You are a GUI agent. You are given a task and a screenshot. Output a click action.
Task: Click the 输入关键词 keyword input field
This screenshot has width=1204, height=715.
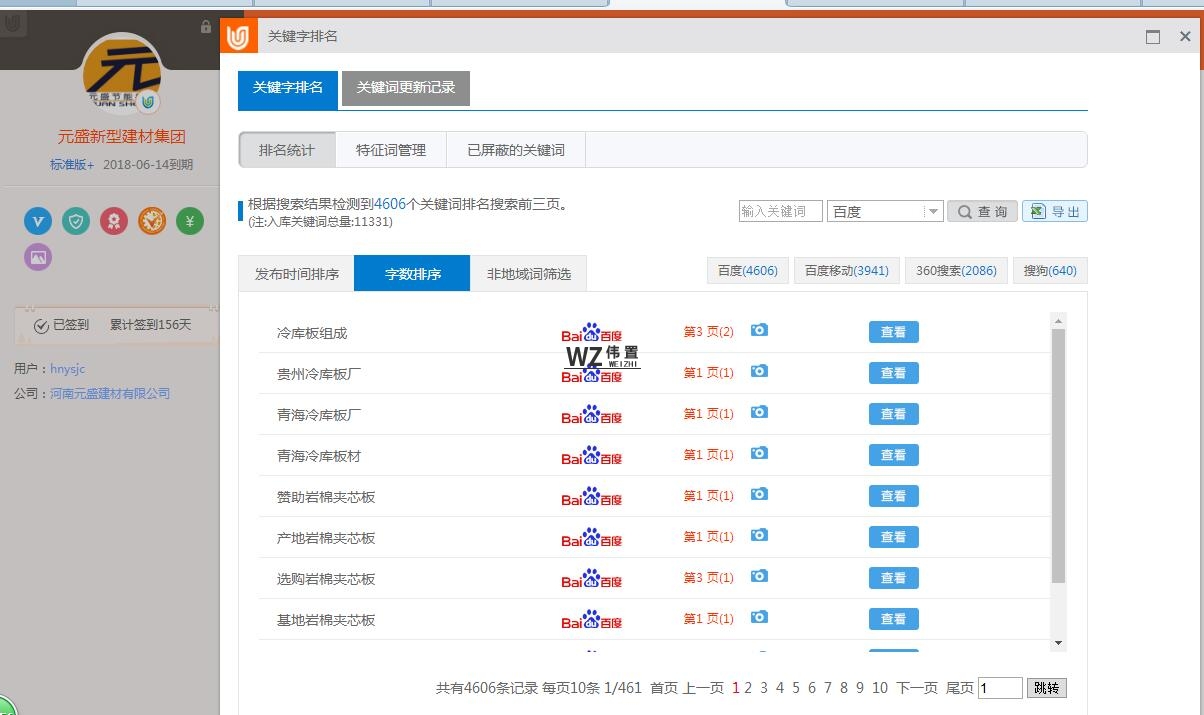(x=780, y=211)
